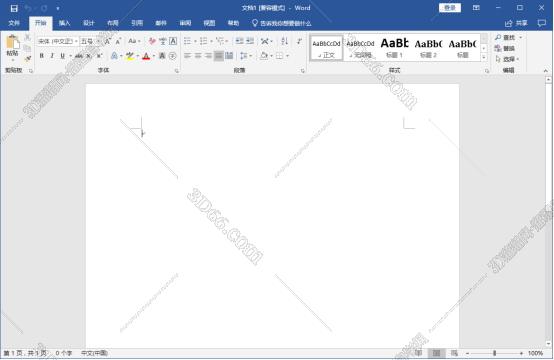The image size is (554, 360).
Task: Save the document from the Quick Access toolbar
Action: click(x=14, y=8)
